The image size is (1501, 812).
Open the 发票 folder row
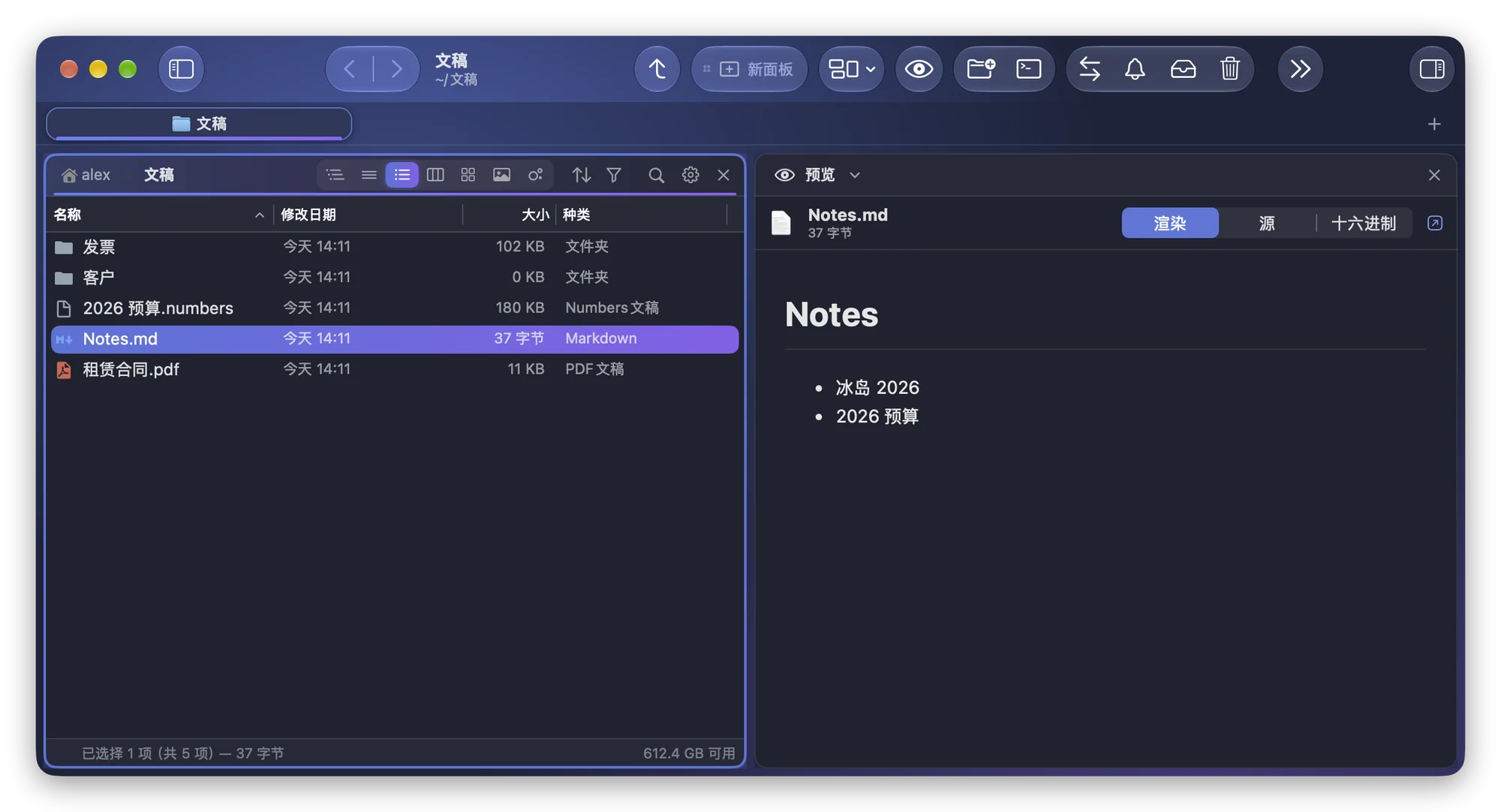[395, 247]
